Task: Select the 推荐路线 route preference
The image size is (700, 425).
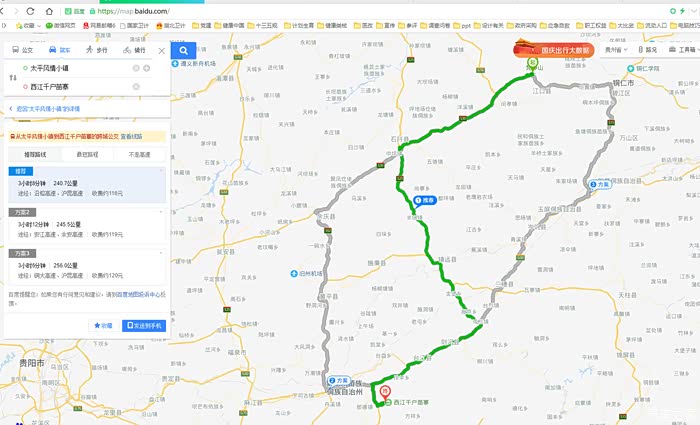Action: (x=35, y=154)
